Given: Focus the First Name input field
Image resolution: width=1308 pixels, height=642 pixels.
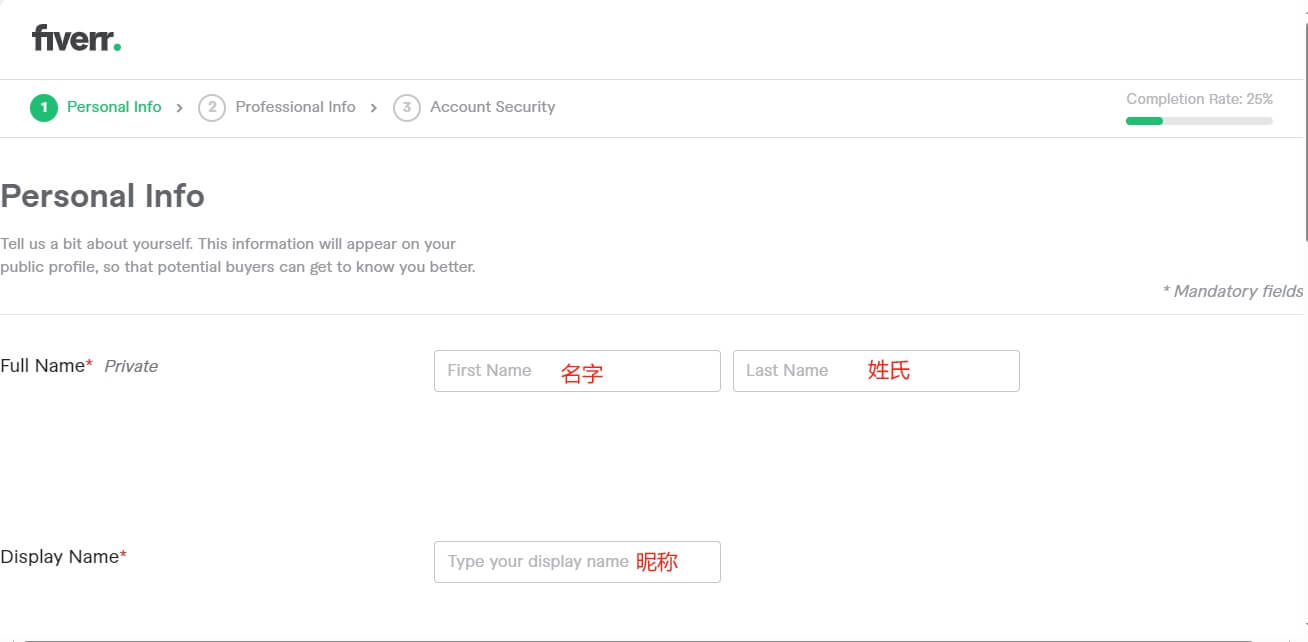Looking at the screenshot, I should [x=577, y=371].
